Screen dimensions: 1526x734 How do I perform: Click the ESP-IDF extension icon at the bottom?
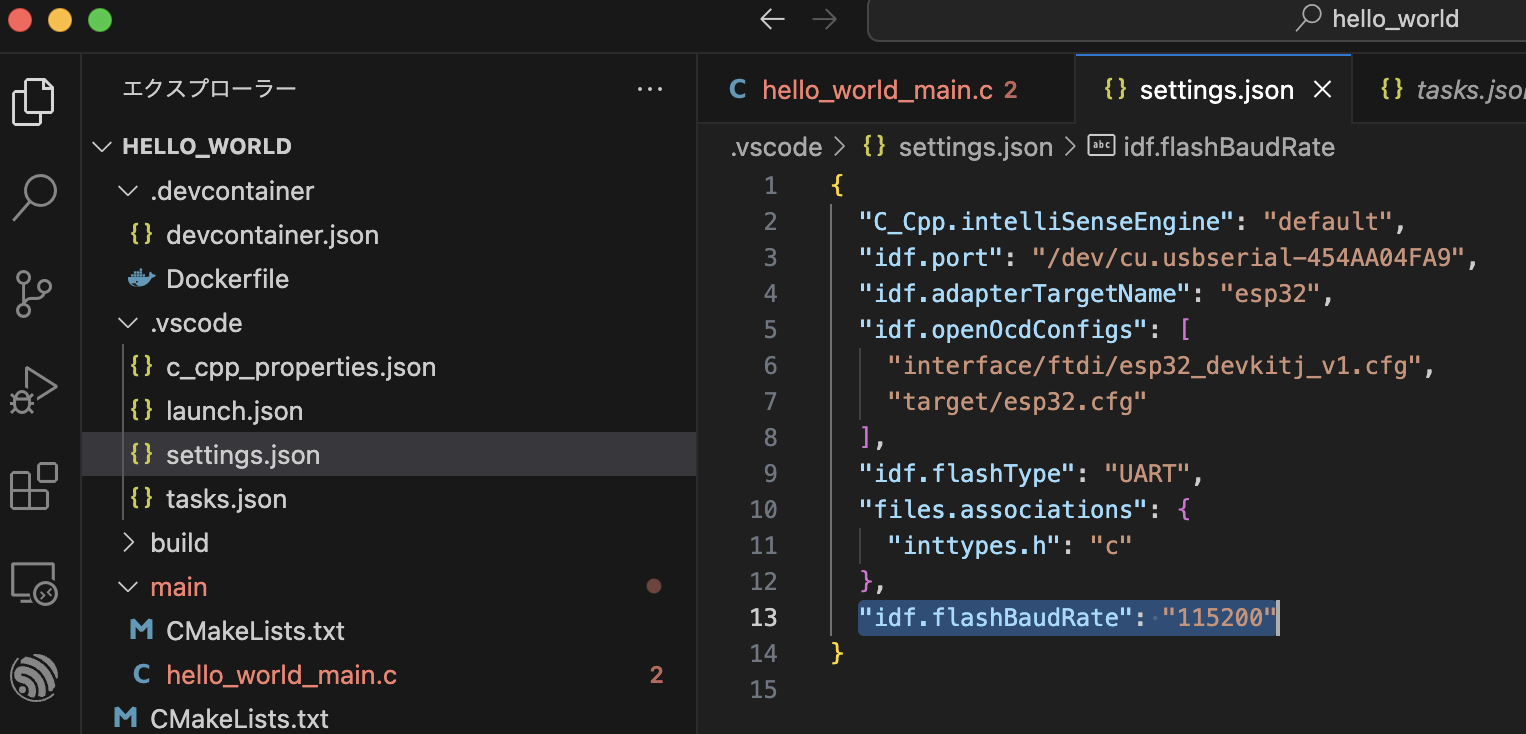[x=35, y=677]
